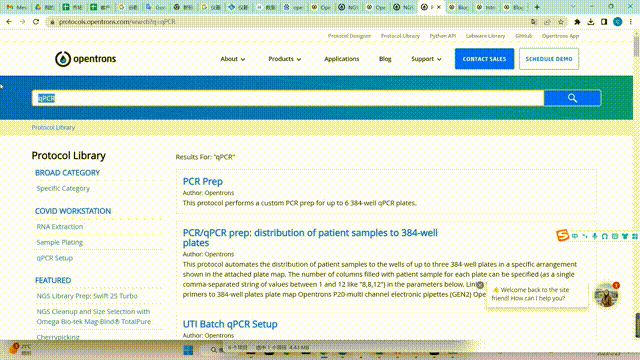
Task: Click the share icon in address bar
Action: coord(547,22)
